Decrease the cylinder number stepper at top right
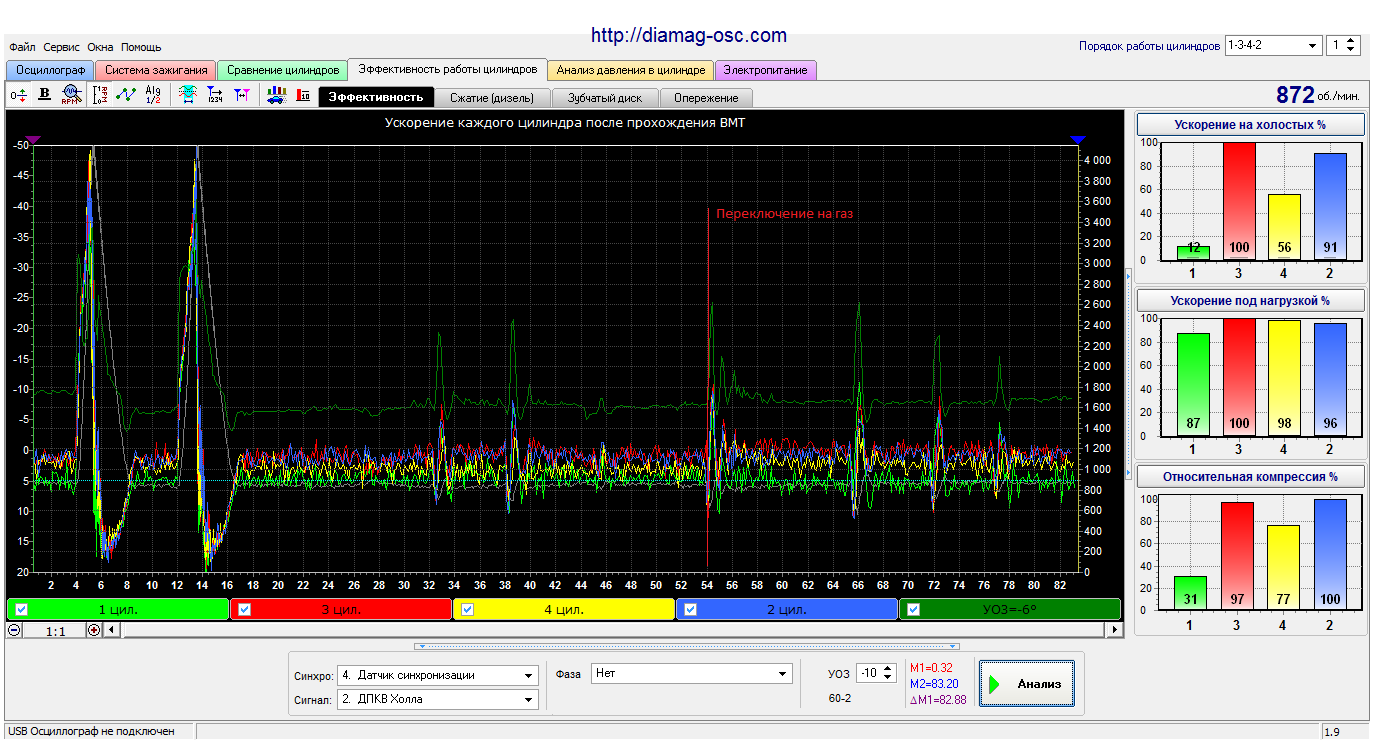The width and height of the screenshot is (1382, 744). click(1351, 50)
